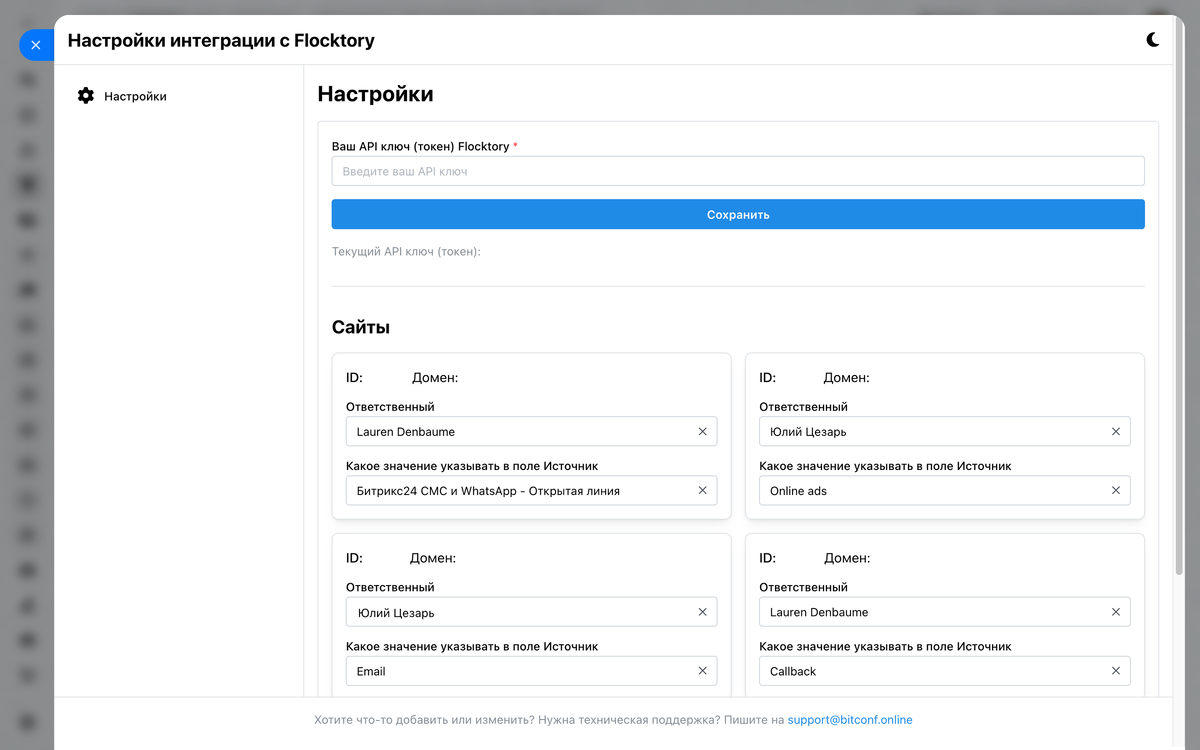Image resolution: width=1200 pixels, height=750 pixels.
Task: Clear the Lauren Denbaume responsible in first site
Action: 702,432
